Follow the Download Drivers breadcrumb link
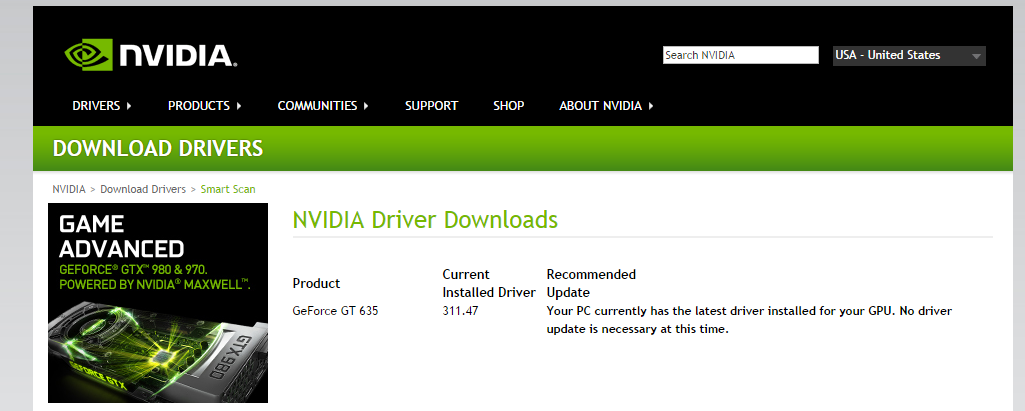1025x411 pixels. coord(143,189)
